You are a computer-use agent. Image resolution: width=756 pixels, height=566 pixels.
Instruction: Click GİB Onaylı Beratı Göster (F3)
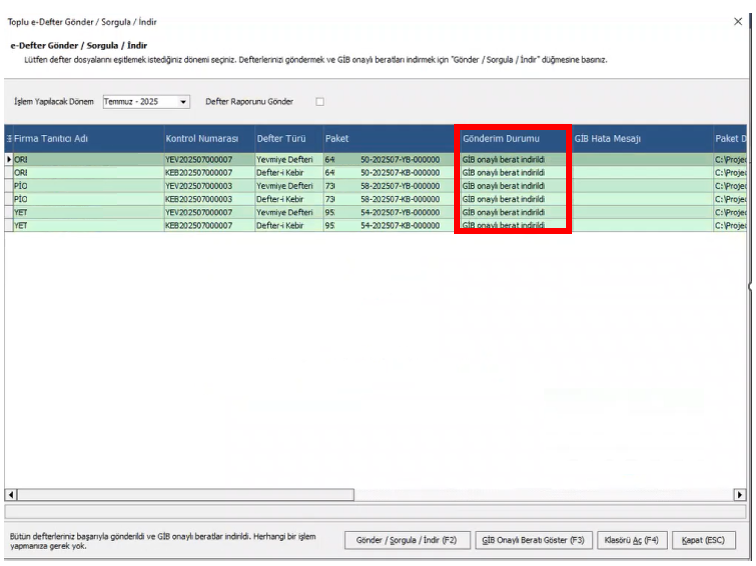[x=533, y=540]
